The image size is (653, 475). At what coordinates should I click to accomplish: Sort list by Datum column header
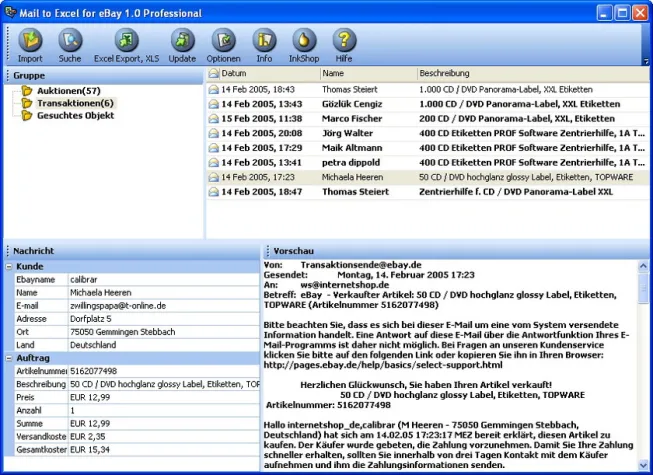tap(235, 74)
